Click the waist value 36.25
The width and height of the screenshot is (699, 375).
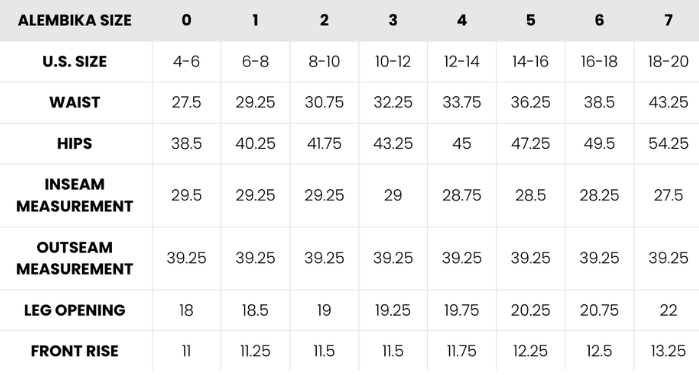point(530,103)
